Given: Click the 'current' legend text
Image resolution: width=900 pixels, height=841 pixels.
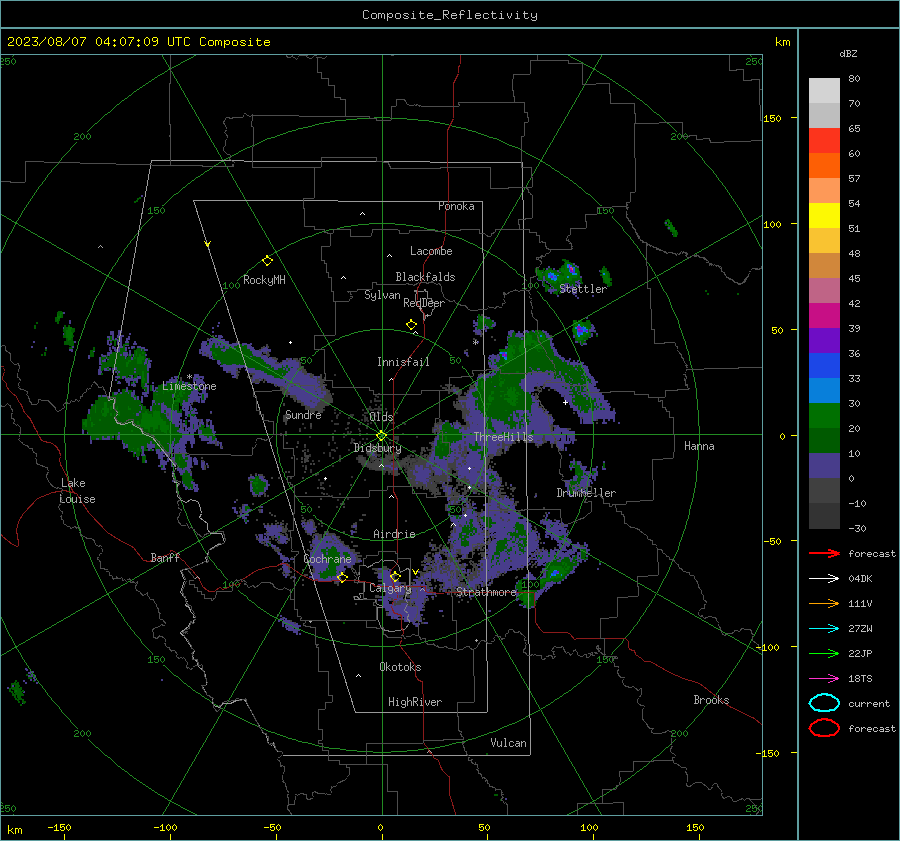Looking at the screenshot, I should [x=869, y=704].
